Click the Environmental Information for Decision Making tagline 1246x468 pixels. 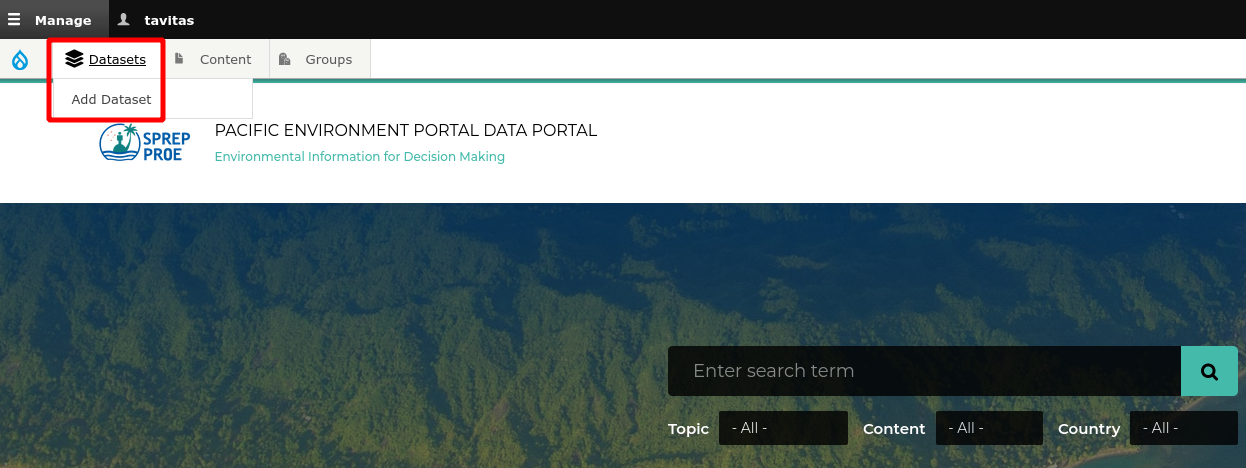point(360,157)
